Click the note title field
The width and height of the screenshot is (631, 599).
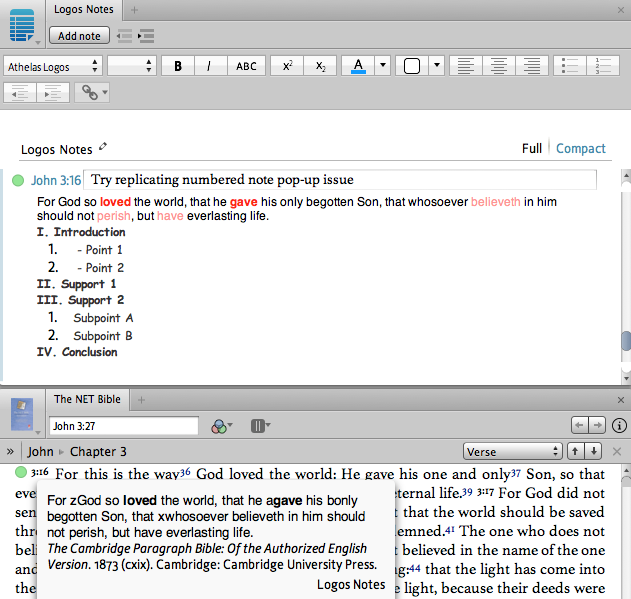340,180
